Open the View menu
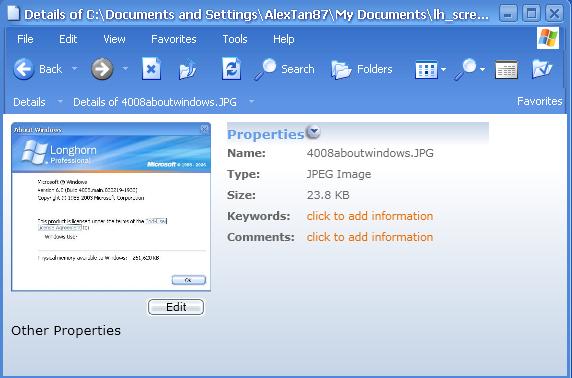The image size is (572, 378). 114,39
